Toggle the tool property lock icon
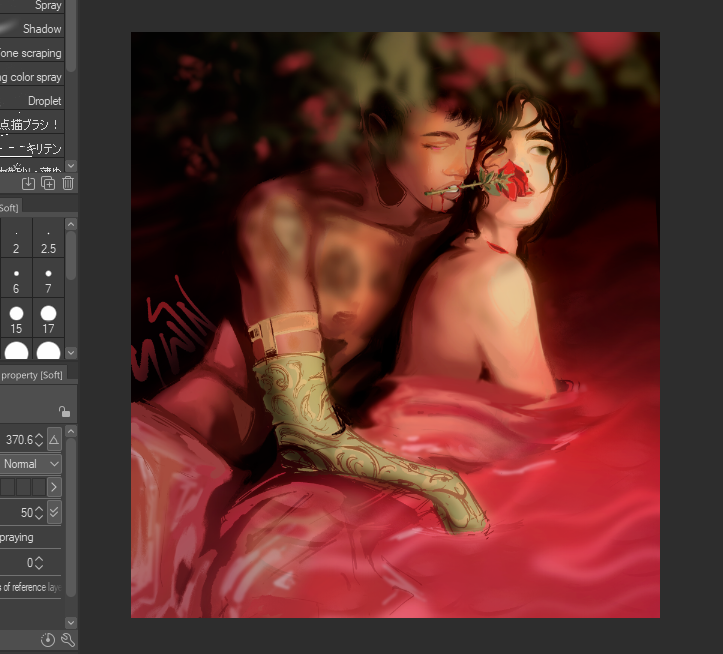 click(65, 411)
